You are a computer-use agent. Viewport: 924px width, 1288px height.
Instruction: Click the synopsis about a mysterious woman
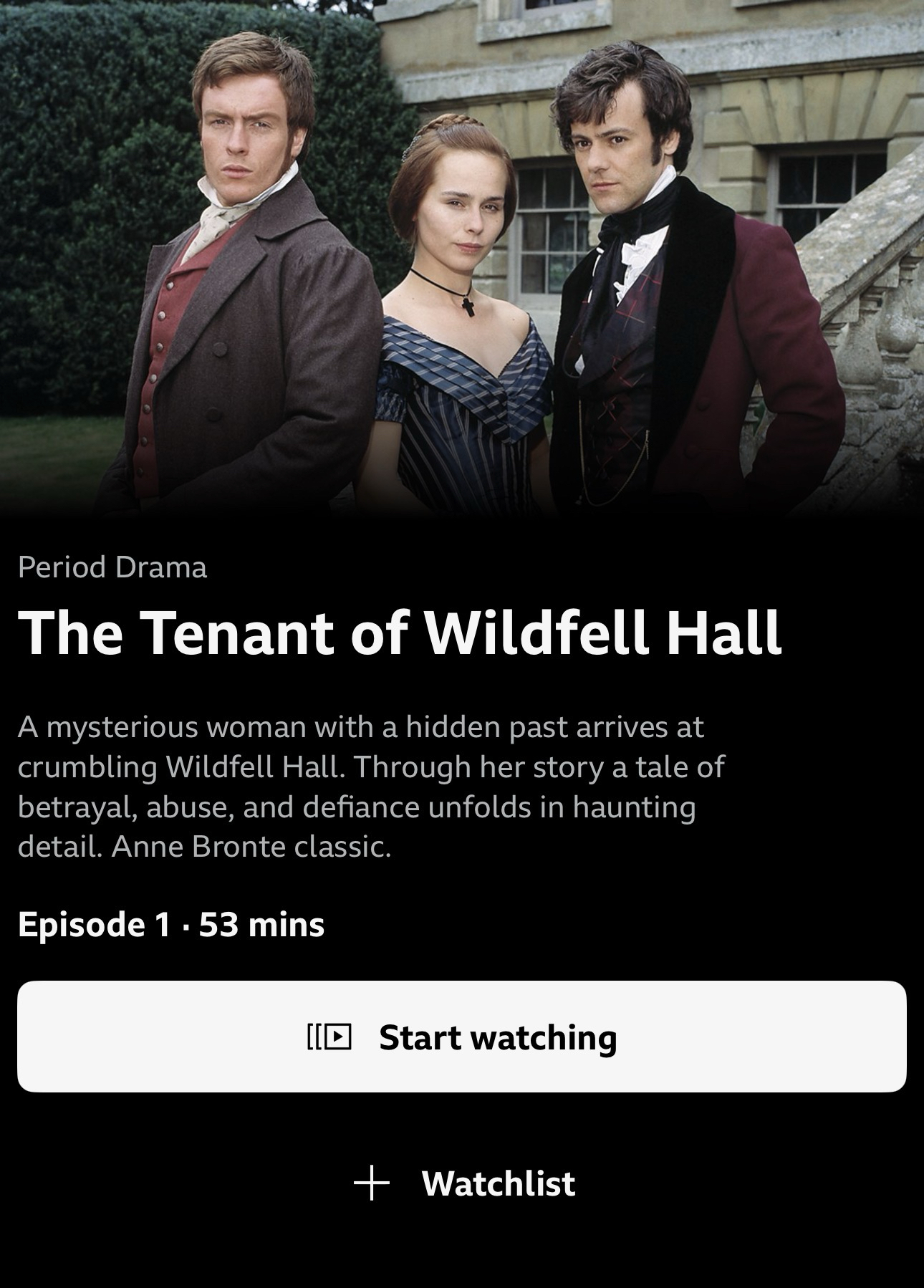tap(371, 787)
